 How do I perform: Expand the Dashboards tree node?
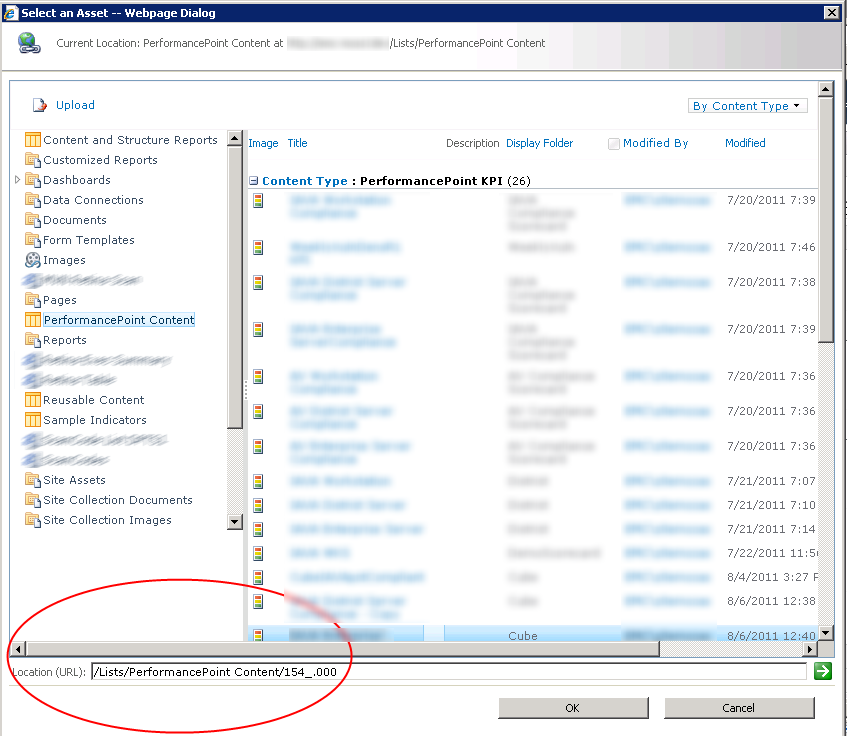17,180
